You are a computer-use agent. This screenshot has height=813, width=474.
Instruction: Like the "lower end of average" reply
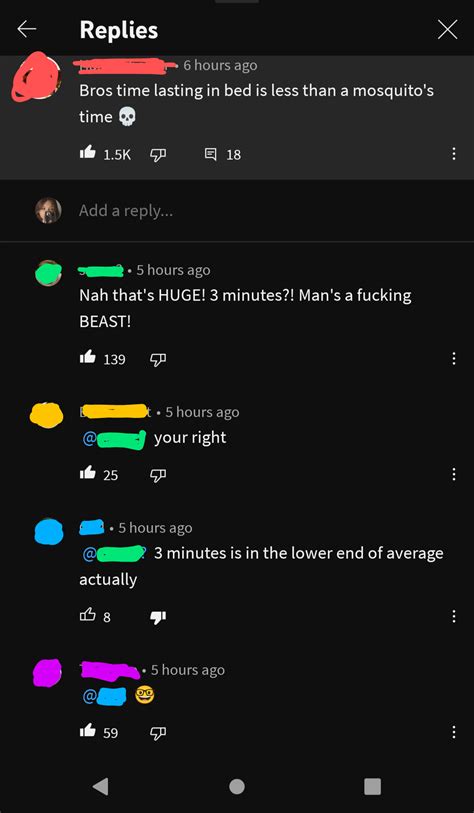tap(88, 616)
